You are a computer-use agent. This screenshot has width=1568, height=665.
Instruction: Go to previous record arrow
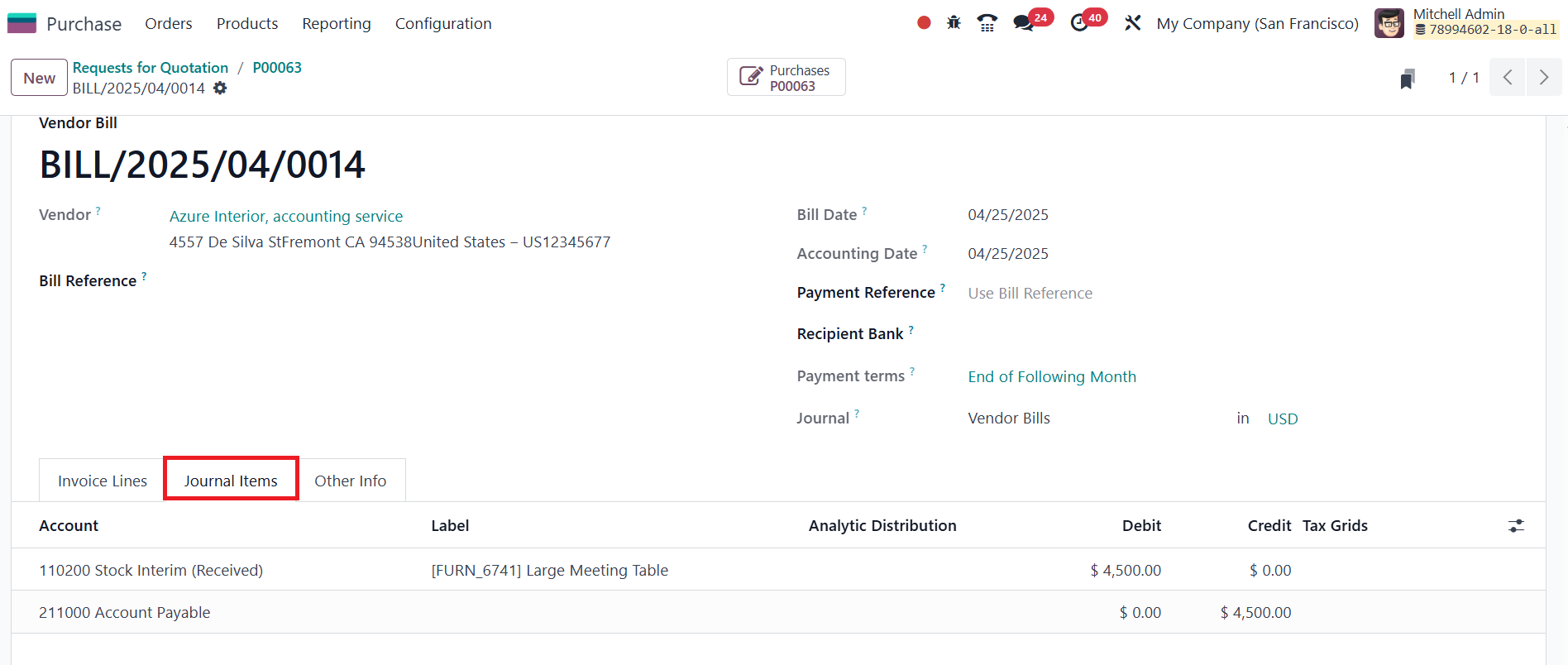(x=1508, y=78)
